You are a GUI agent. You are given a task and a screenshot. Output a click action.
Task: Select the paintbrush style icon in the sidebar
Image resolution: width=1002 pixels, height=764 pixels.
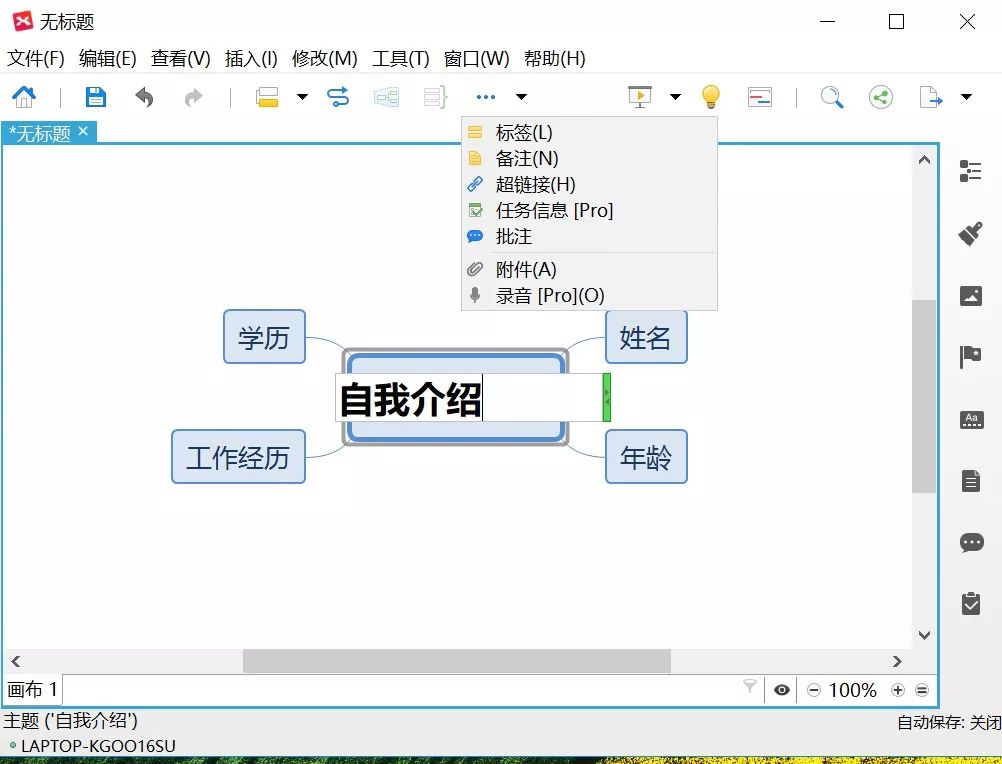point(969,232)
